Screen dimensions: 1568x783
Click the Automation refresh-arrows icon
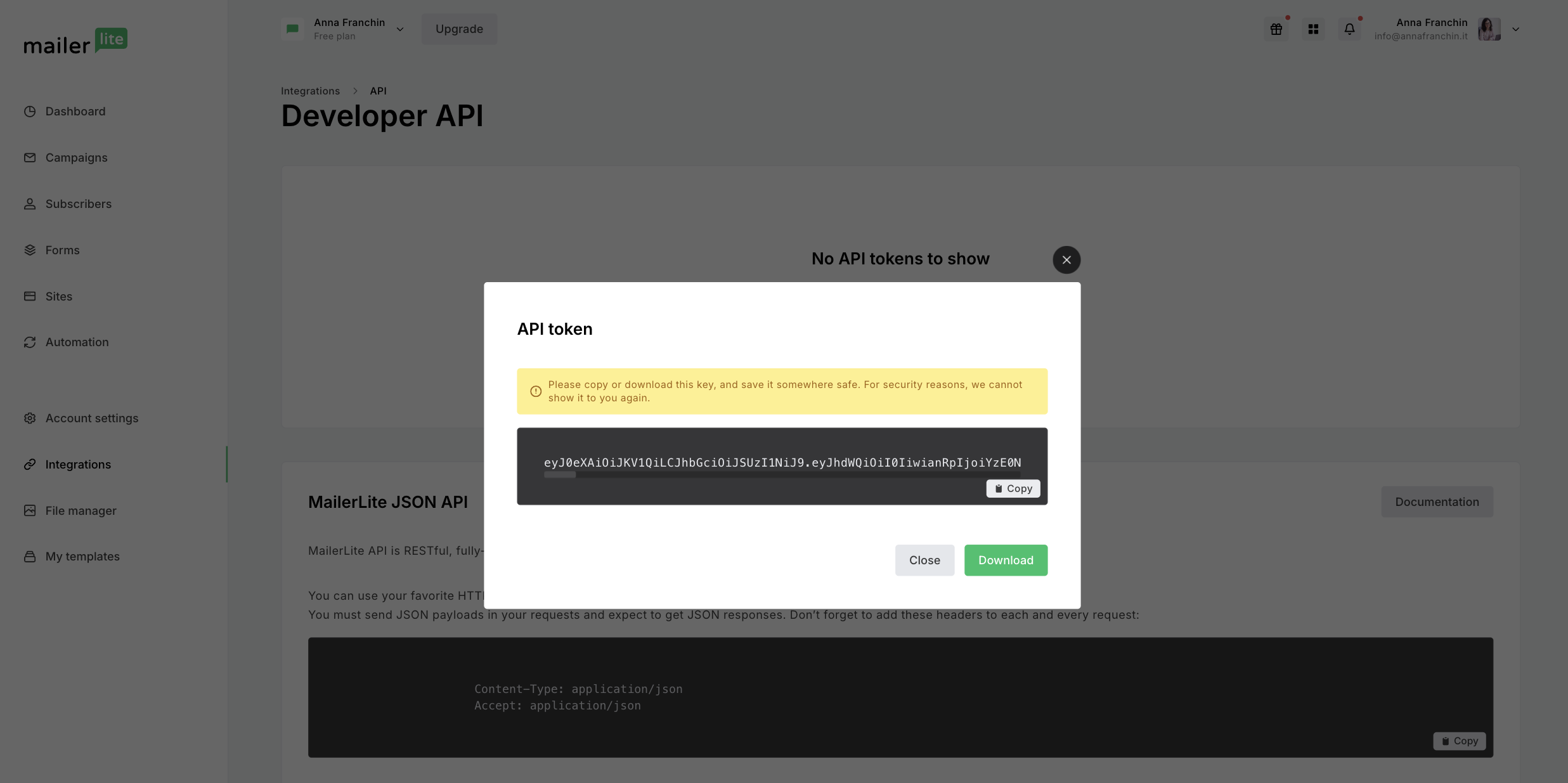tap(30, 342)
